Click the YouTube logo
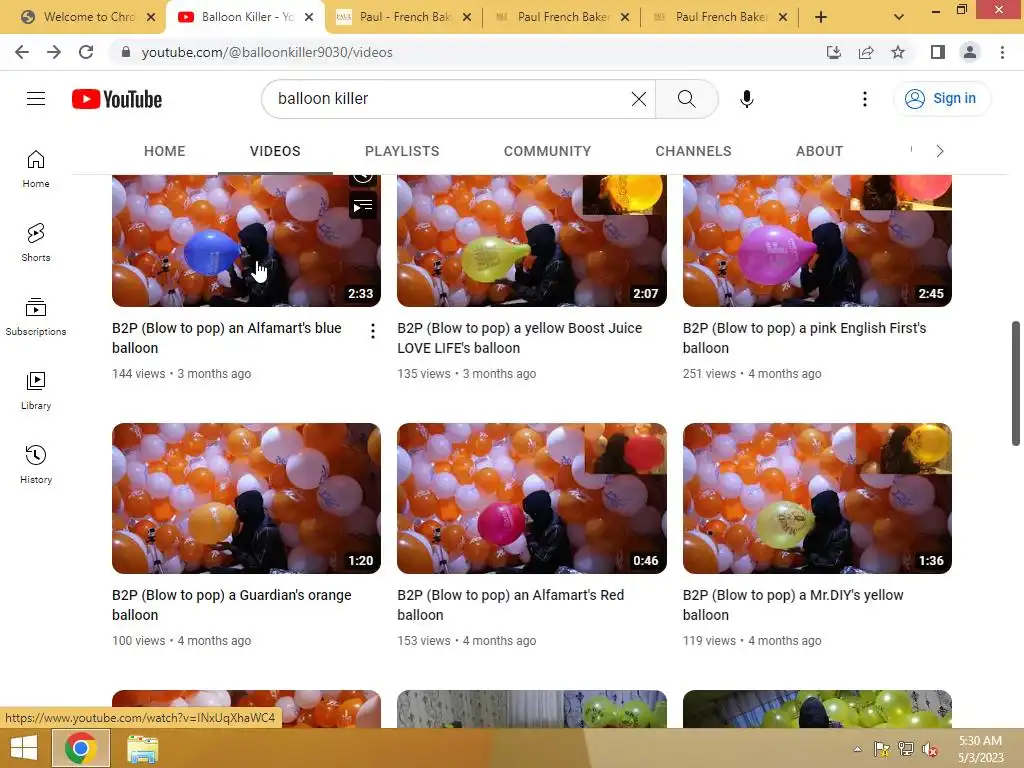 (x=117, y=99)
